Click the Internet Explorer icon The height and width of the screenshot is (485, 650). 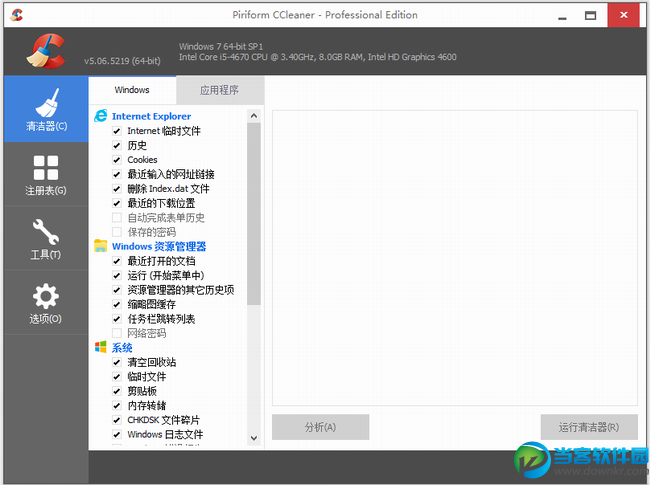tap(101, 116)
